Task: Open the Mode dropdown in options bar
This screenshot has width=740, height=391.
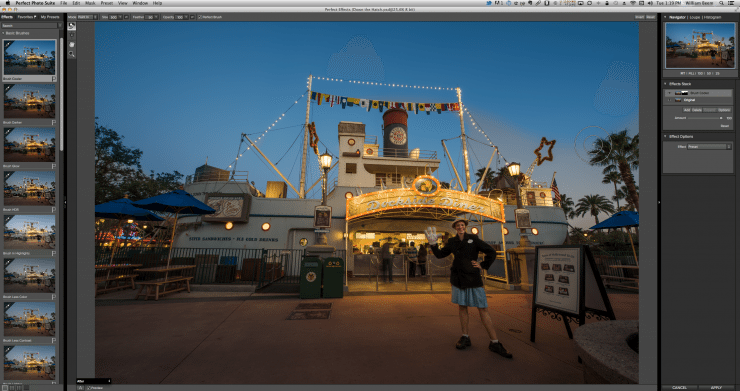Action: pyautogui.click(x=88, y=17)
